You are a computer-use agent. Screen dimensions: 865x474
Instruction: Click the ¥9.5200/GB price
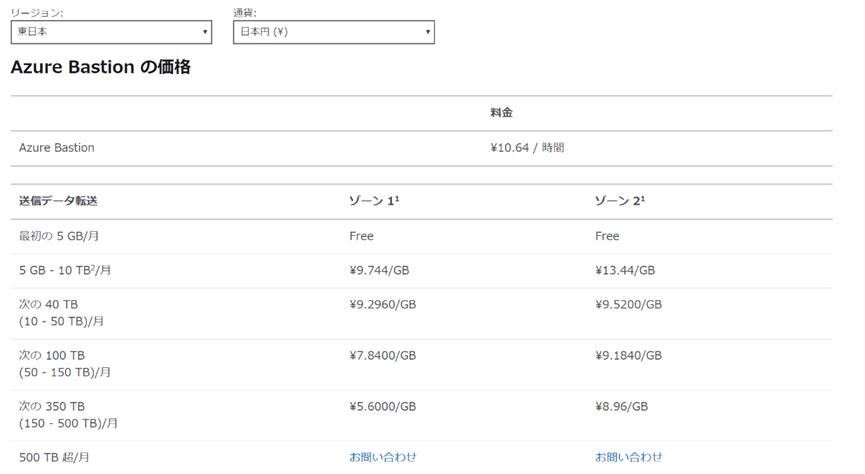point(628,305)
